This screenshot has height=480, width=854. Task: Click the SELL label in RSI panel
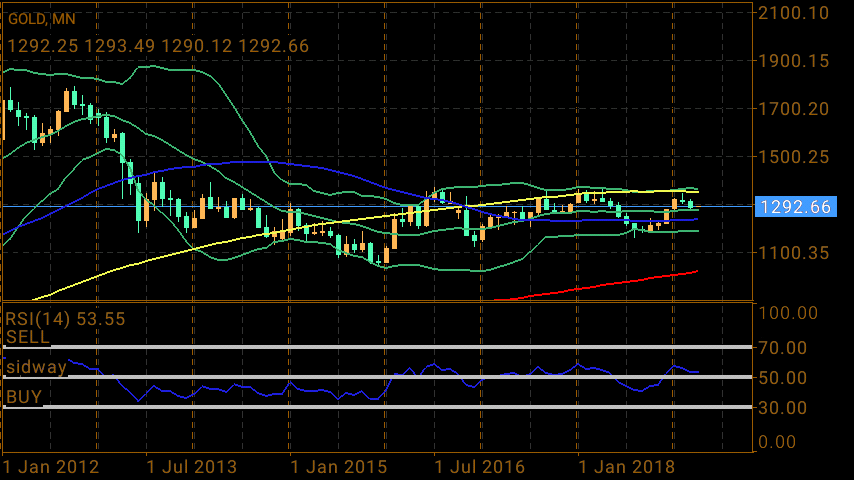(28, 337)
